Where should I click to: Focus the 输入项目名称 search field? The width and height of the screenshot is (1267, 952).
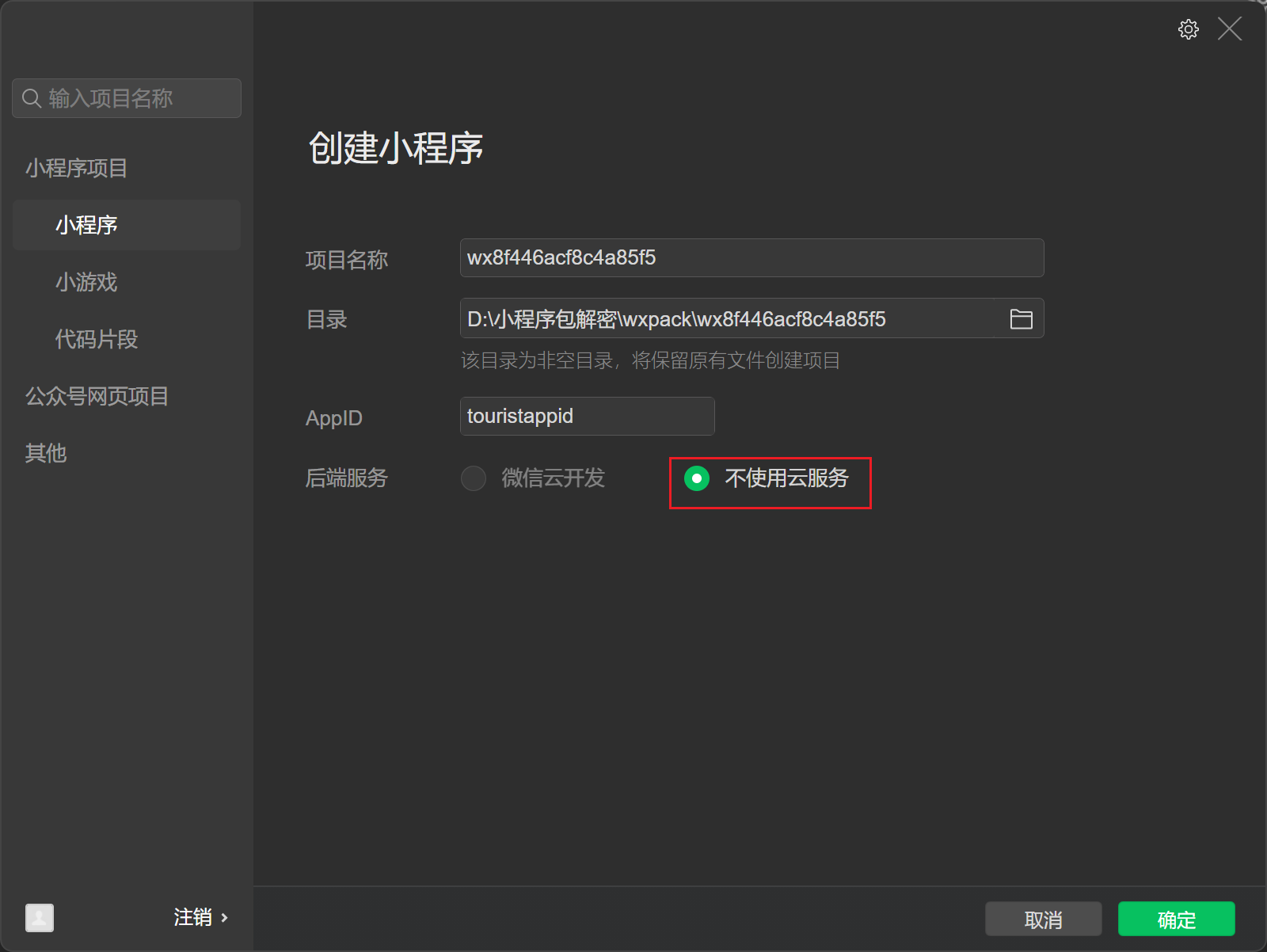[x=127, y=98]
